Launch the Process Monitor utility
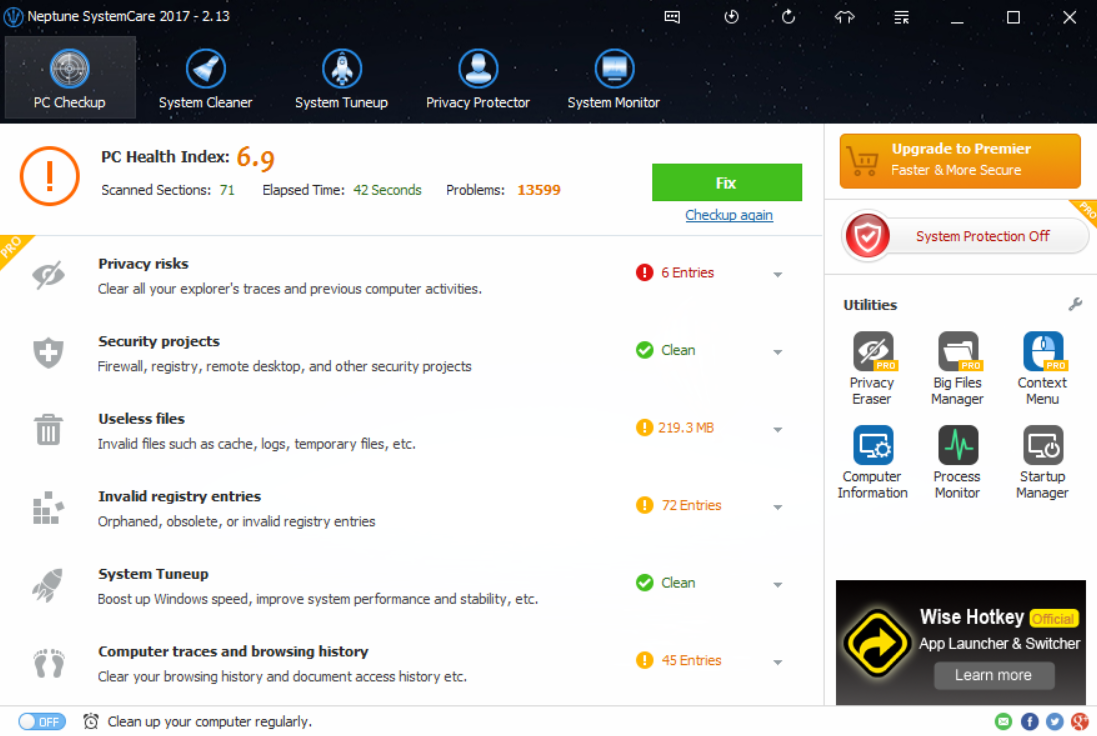Screen dimensions: 1097x736 coord(958,462)
